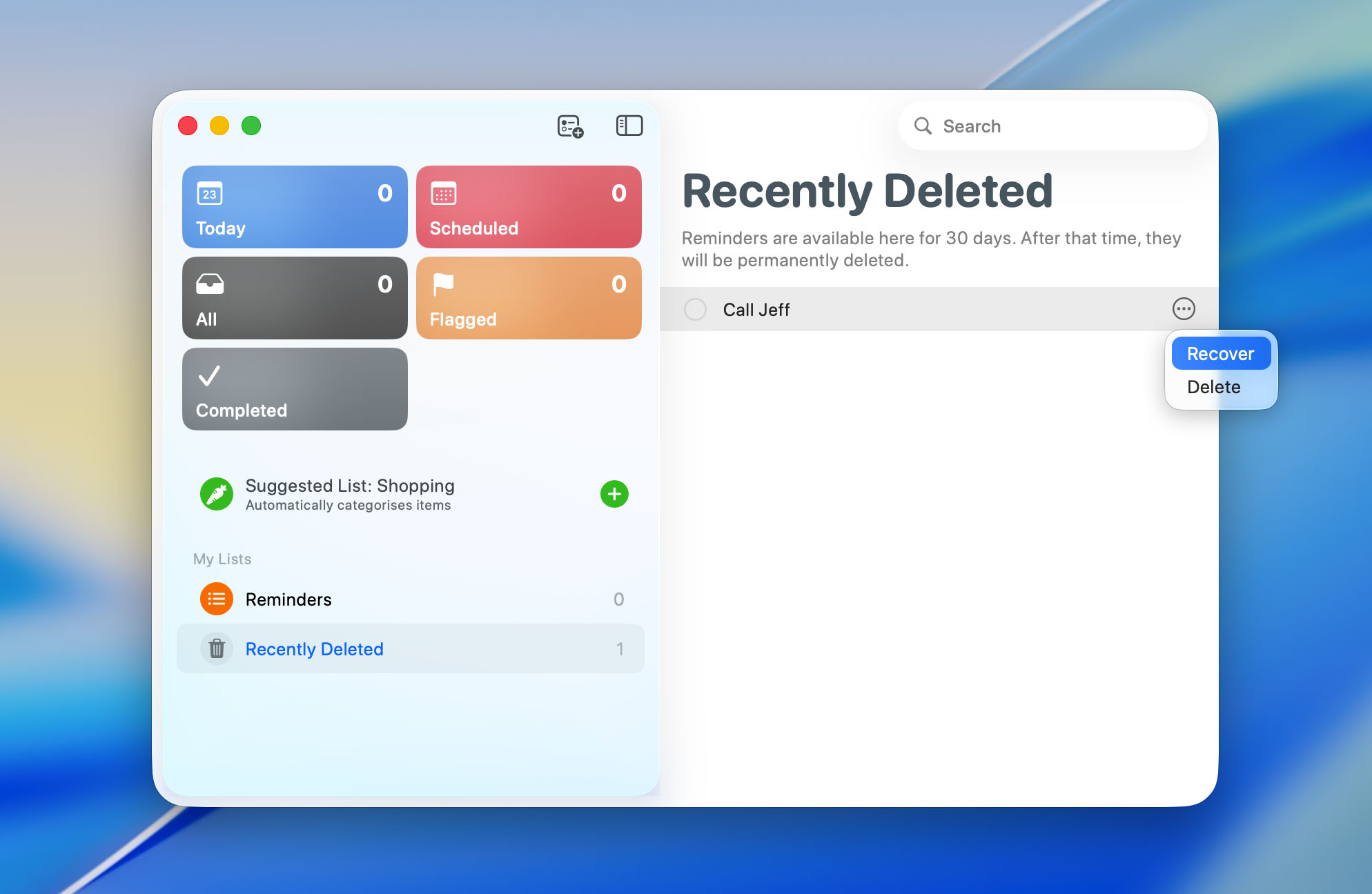Click the All inbox tray icon
The width and height of the screenshot is (1372, 894).
(210, 284)
